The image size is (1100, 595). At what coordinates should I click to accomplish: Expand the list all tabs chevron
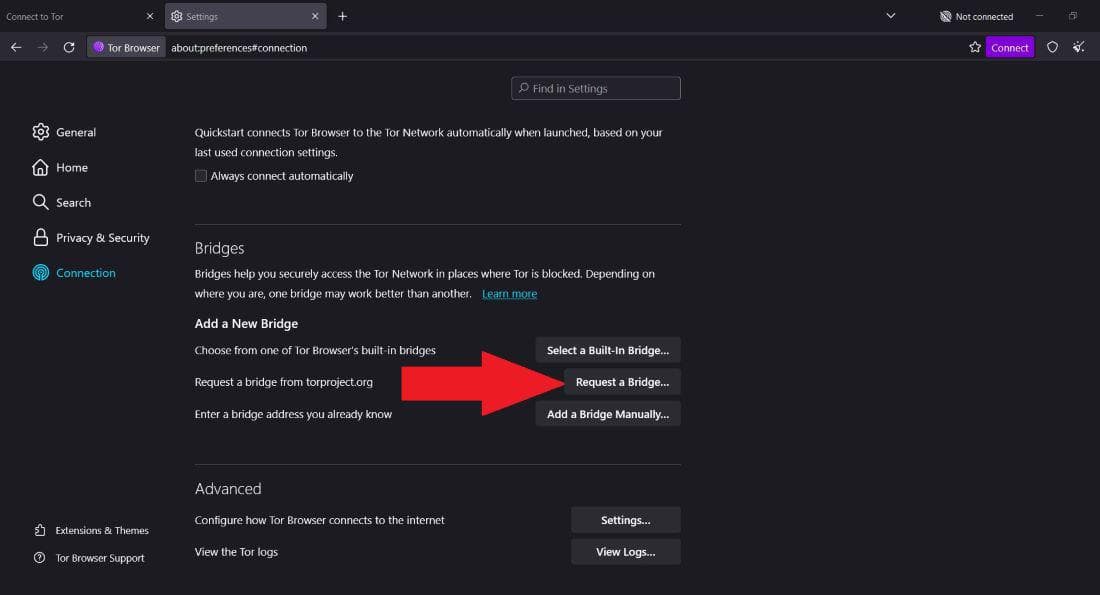(890, 15)
